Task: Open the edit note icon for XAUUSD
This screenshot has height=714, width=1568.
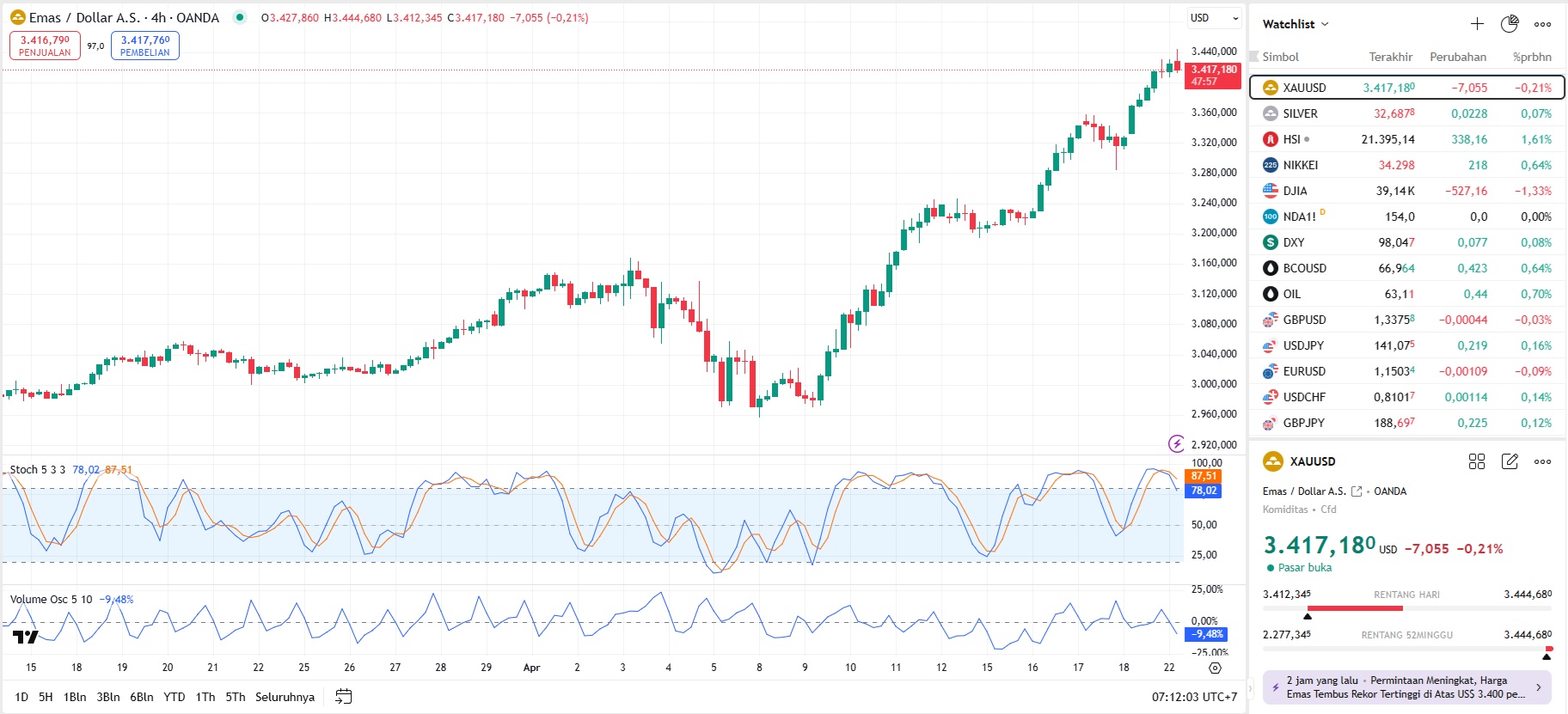Action: point(1510,461)
